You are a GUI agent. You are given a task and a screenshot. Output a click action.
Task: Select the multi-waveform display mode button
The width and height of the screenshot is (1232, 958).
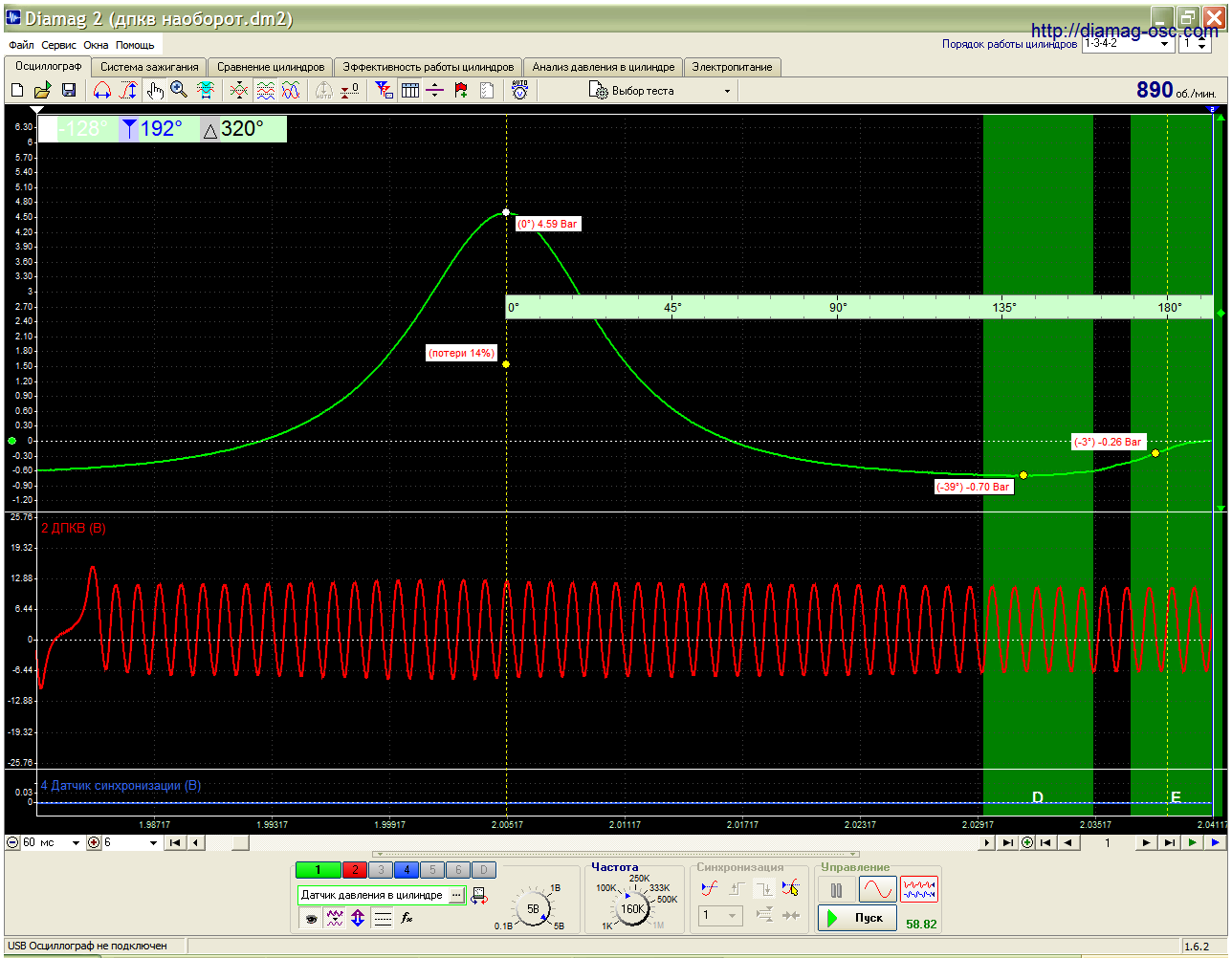pyautogui.click(x=919, y=889)
